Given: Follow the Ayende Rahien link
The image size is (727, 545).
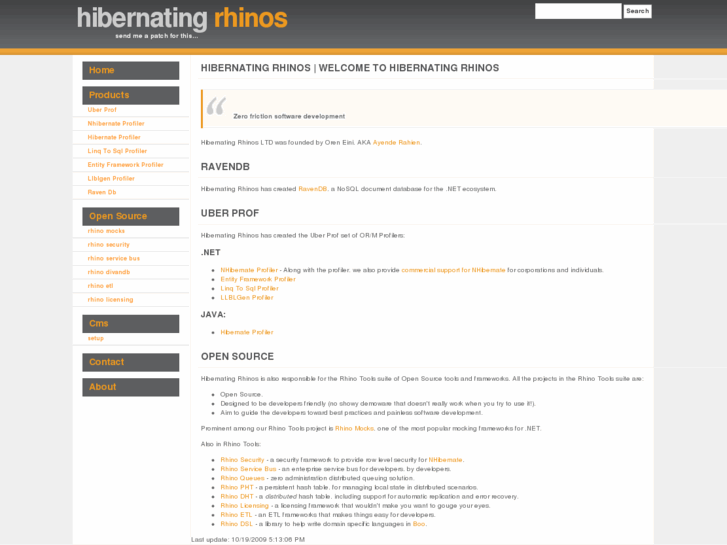Looking at the screenshot, I should 396,142.
